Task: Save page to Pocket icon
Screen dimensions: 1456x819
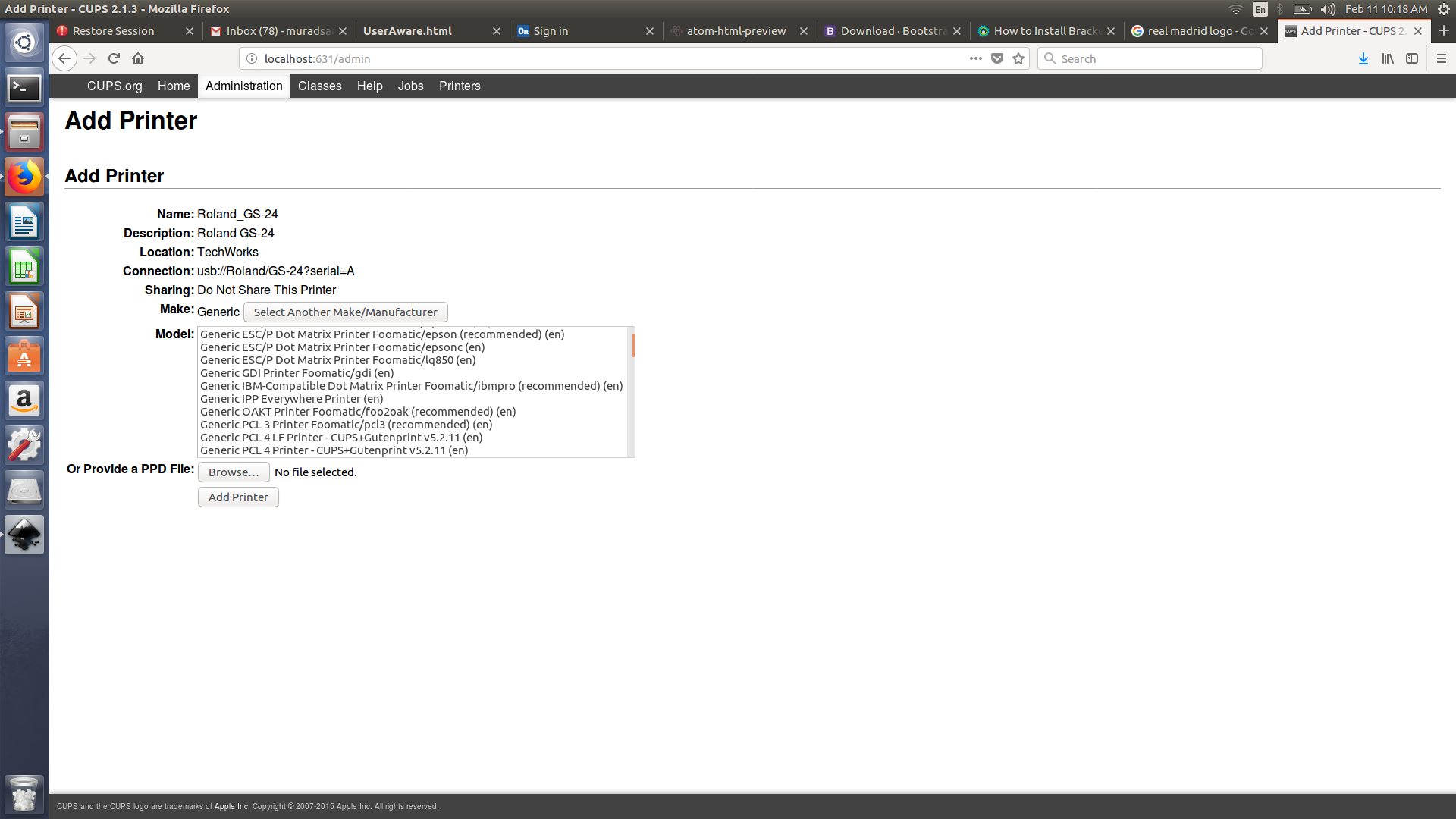Action: pyautogui.click(x=997, y=58)
